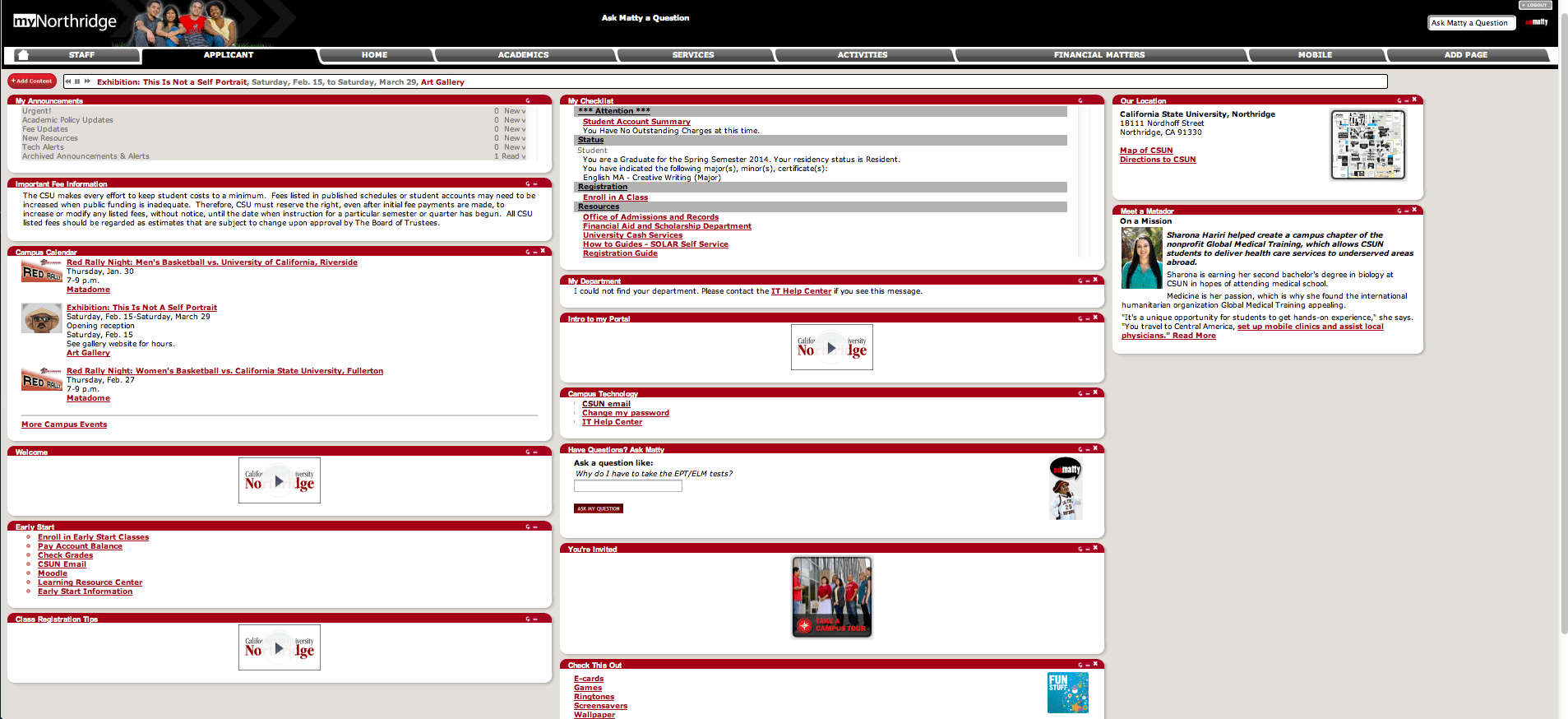This screenshot has width=1568, height=719.
Task: Open the Moodle link in Early Start
Action: coord(53,573)
